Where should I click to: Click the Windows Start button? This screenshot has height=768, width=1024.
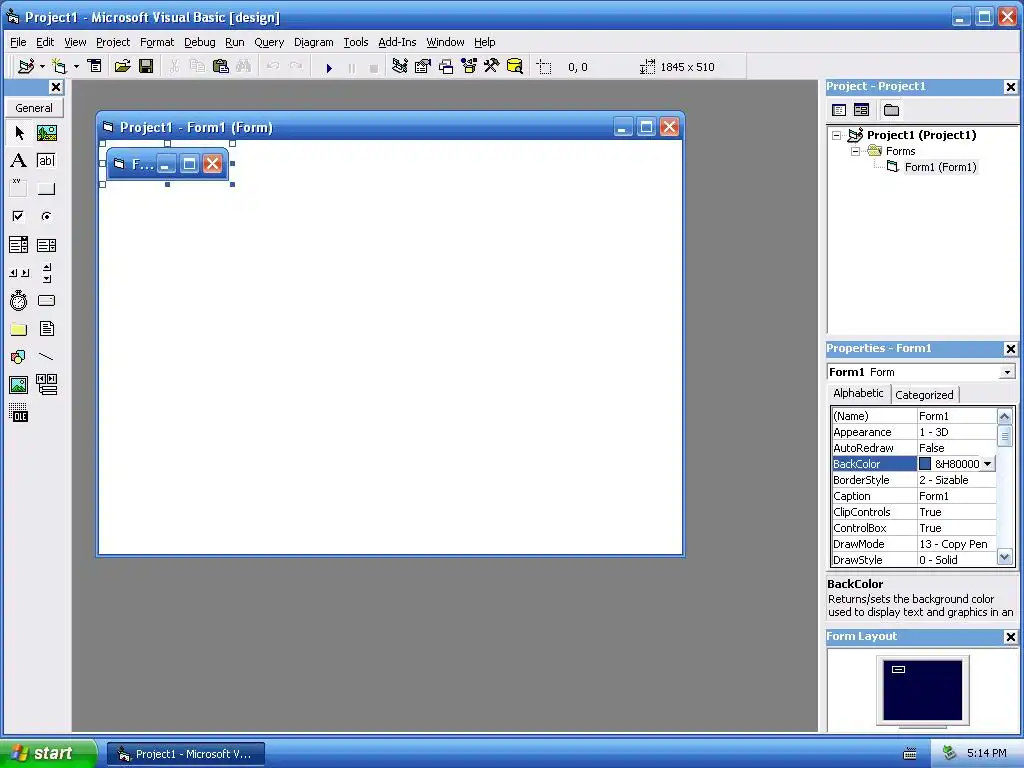pos(48,754)
